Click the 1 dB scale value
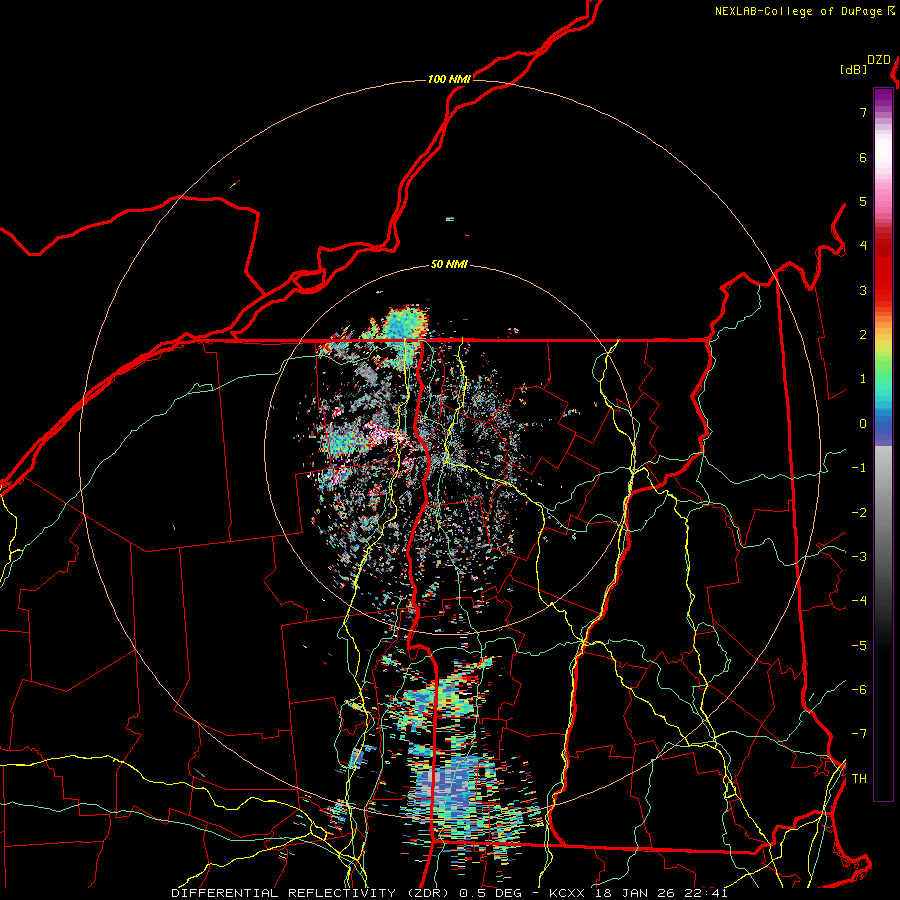Viewport: 900px width, 900px height. [x=863, y=379]
